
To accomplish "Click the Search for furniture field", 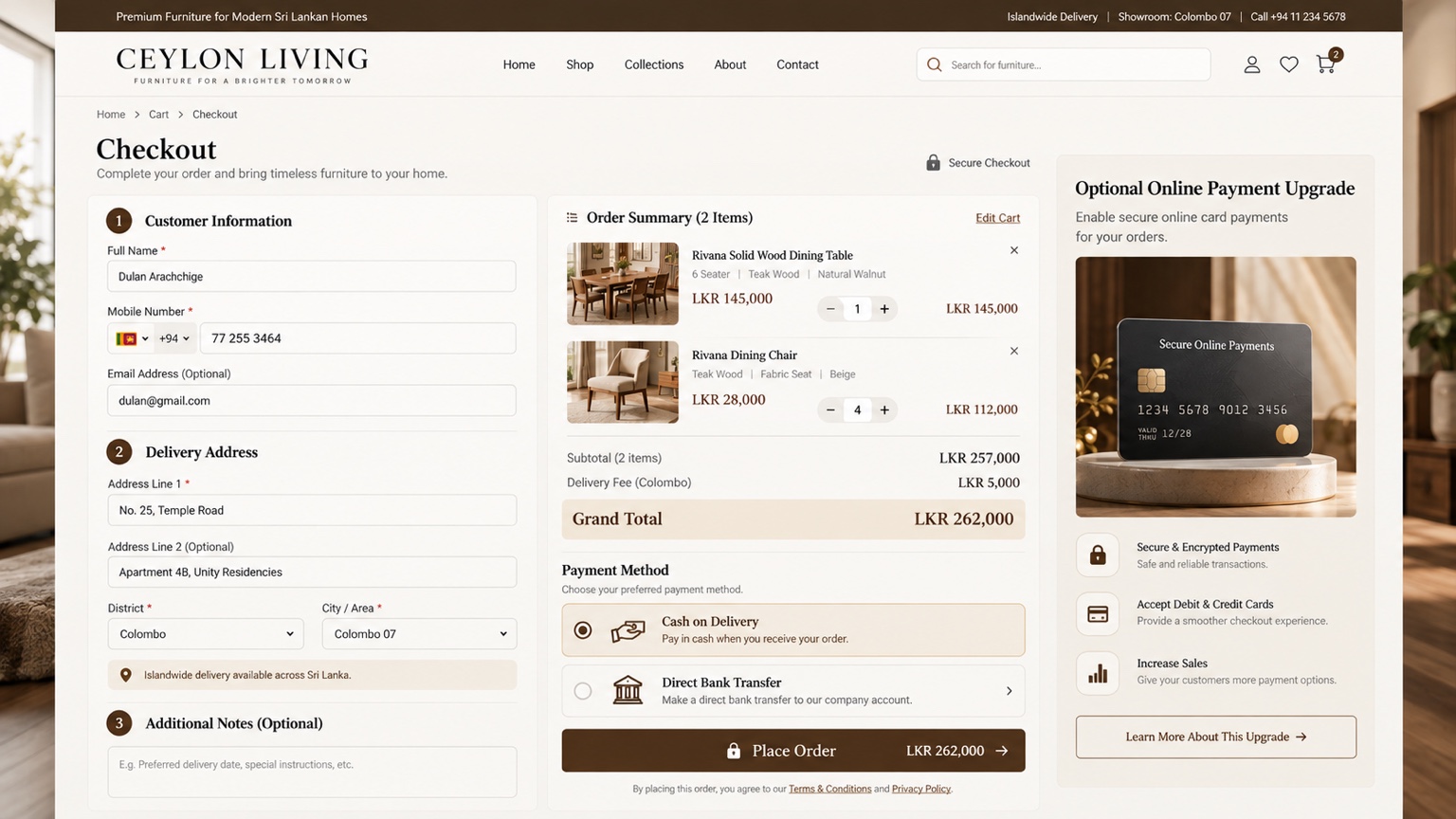I will coord(1063,64).
